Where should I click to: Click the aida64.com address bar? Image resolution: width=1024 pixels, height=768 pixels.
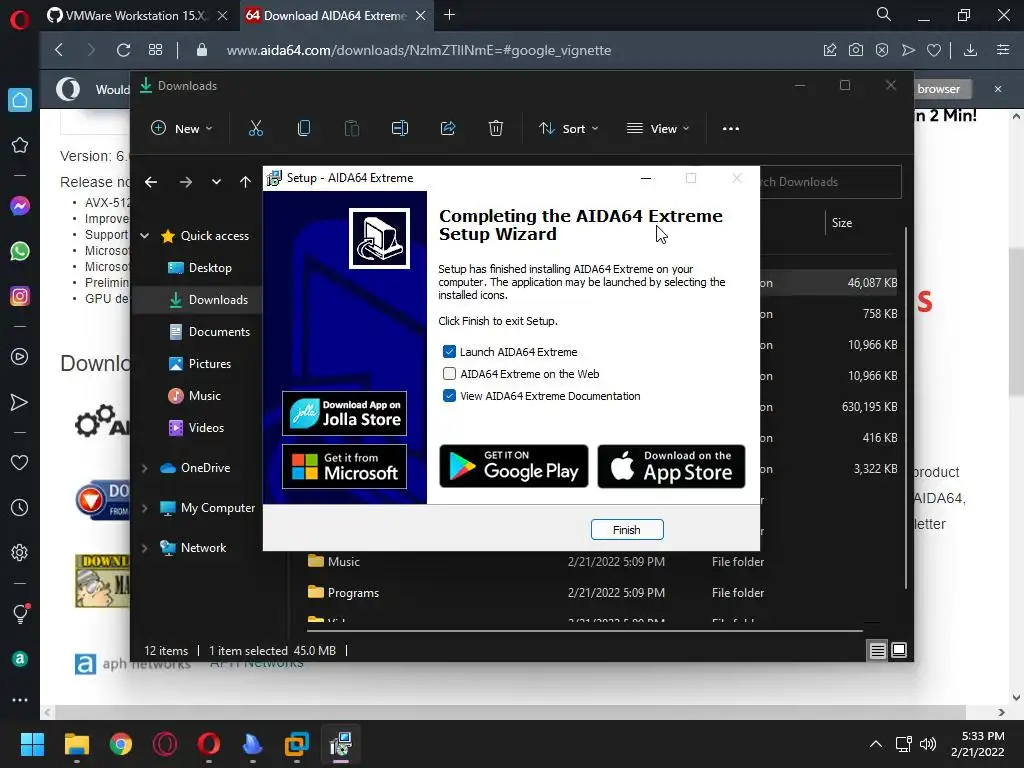[x=418, y=50]
